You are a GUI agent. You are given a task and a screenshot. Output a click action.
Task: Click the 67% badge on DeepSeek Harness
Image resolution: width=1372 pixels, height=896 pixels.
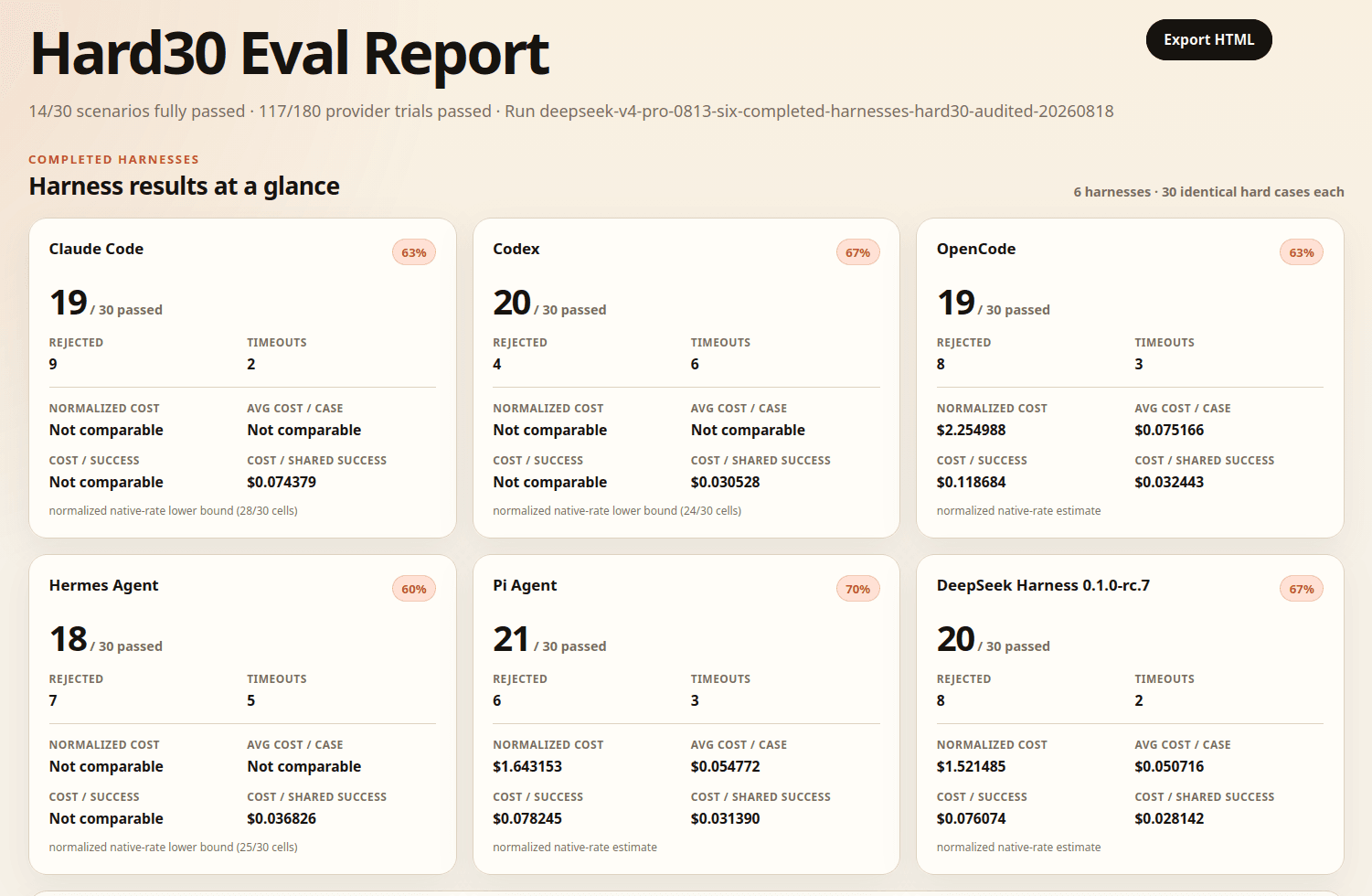point(1302,589)
